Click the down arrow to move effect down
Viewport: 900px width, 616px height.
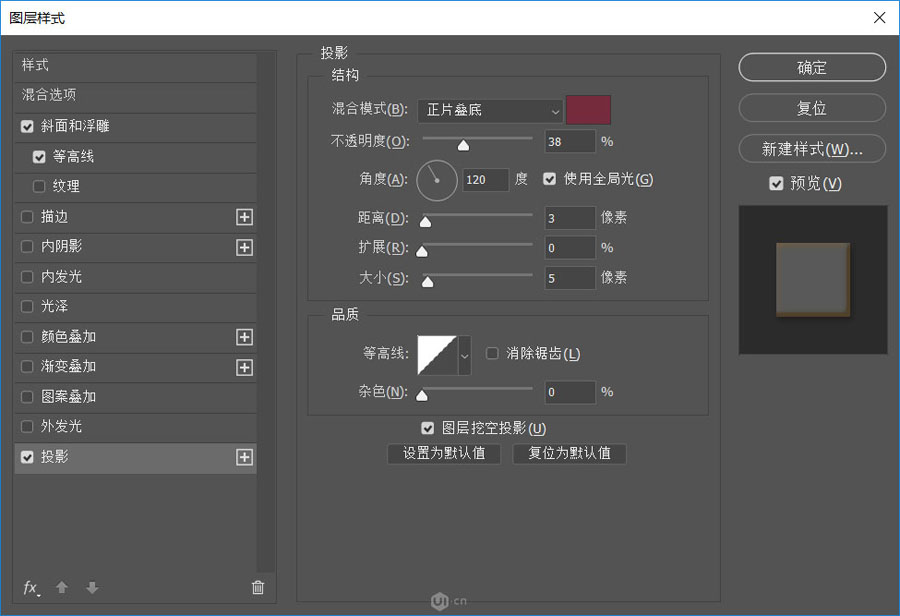(x=91, y=587)
